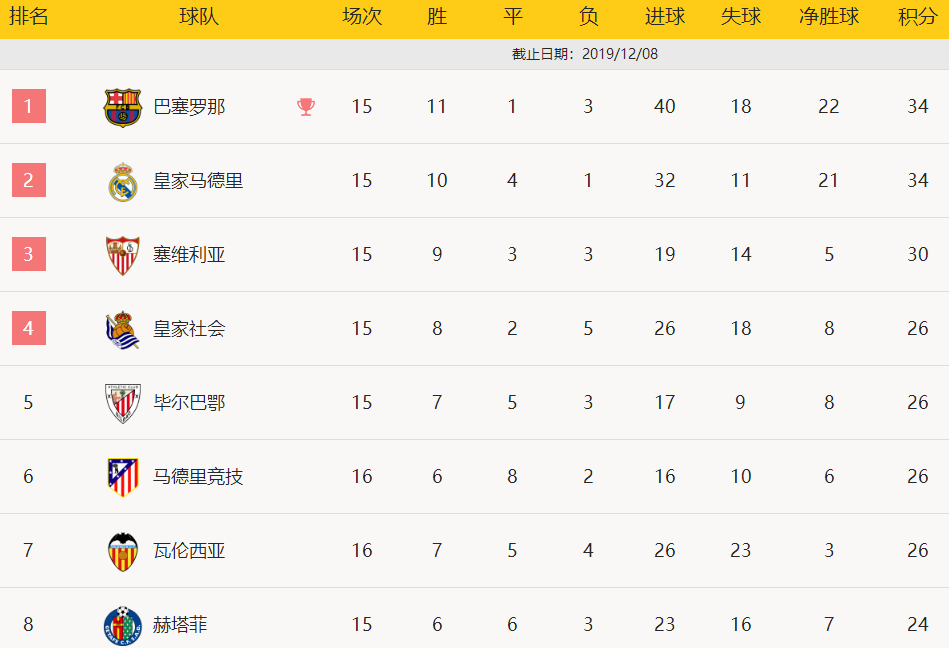Click the Real Sociedad club crest
This screenshot has height=648, width=949.
[123, 330]
